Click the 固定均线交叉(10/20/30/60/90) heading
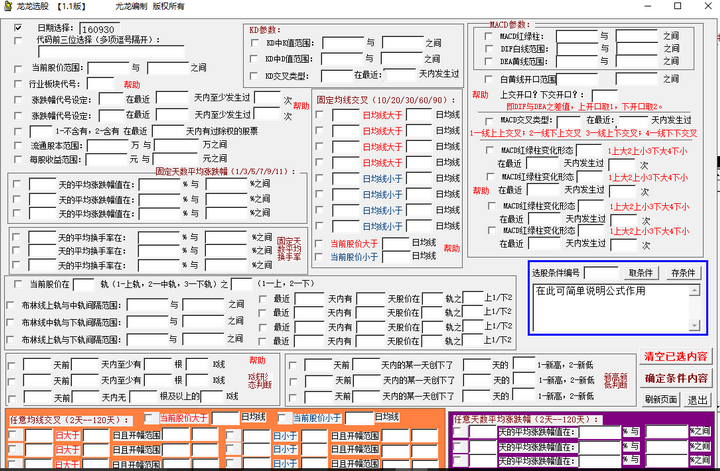The height and width of the screenshot is (471, 720). tap(386, 100)
